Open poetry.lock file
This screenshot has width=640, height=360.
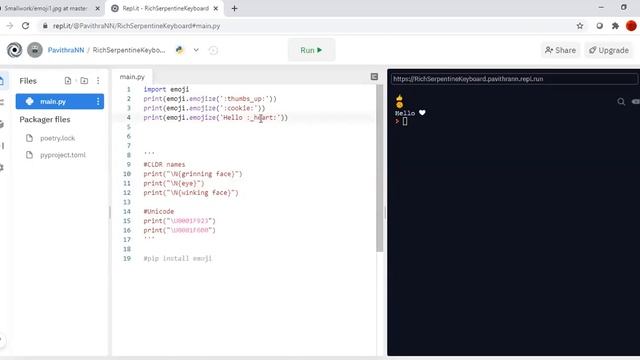[x=58, y=138]
